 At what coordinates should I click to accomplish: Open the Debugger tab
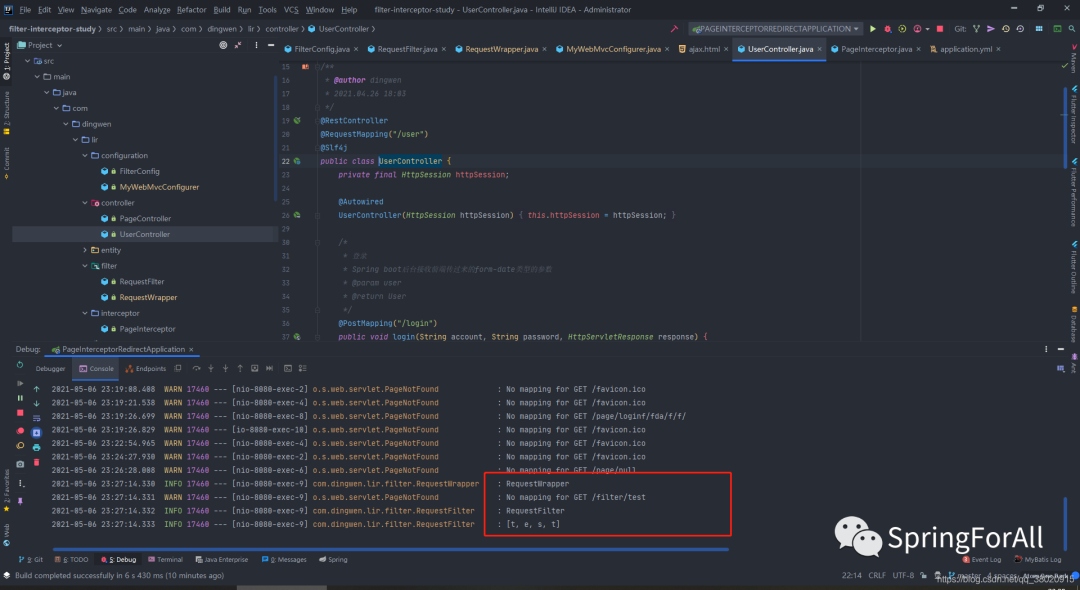(x=50, y=368)
